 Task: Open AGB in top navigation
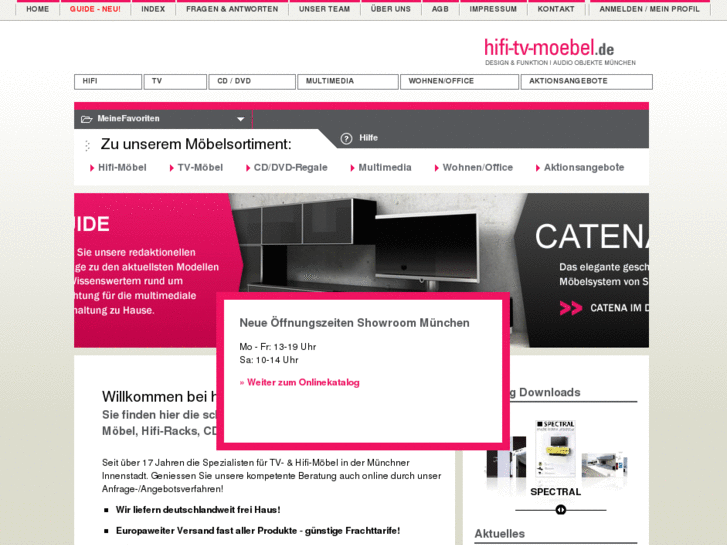pos(440,9)
